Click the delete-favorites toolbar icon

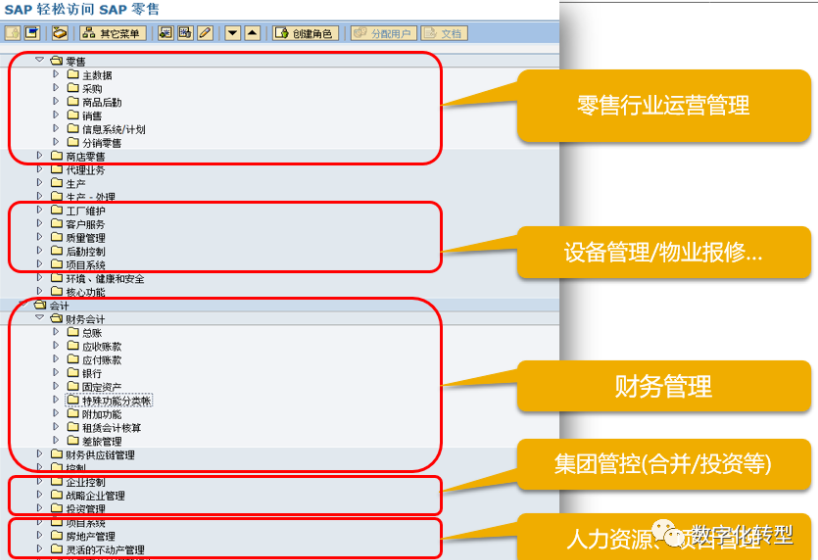point(185,33)
